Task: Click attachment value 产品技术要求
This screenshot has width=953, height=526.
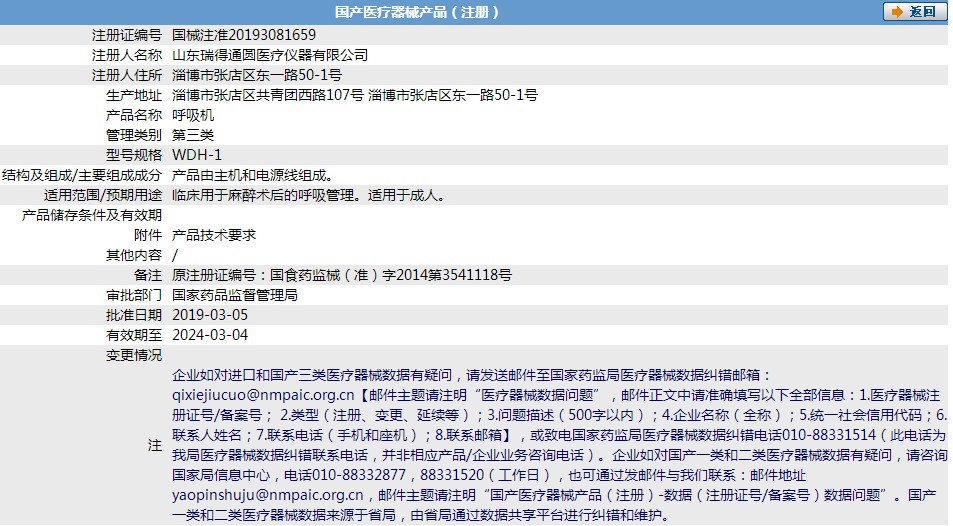Action: pyautogui.click(x=214, y=235)
